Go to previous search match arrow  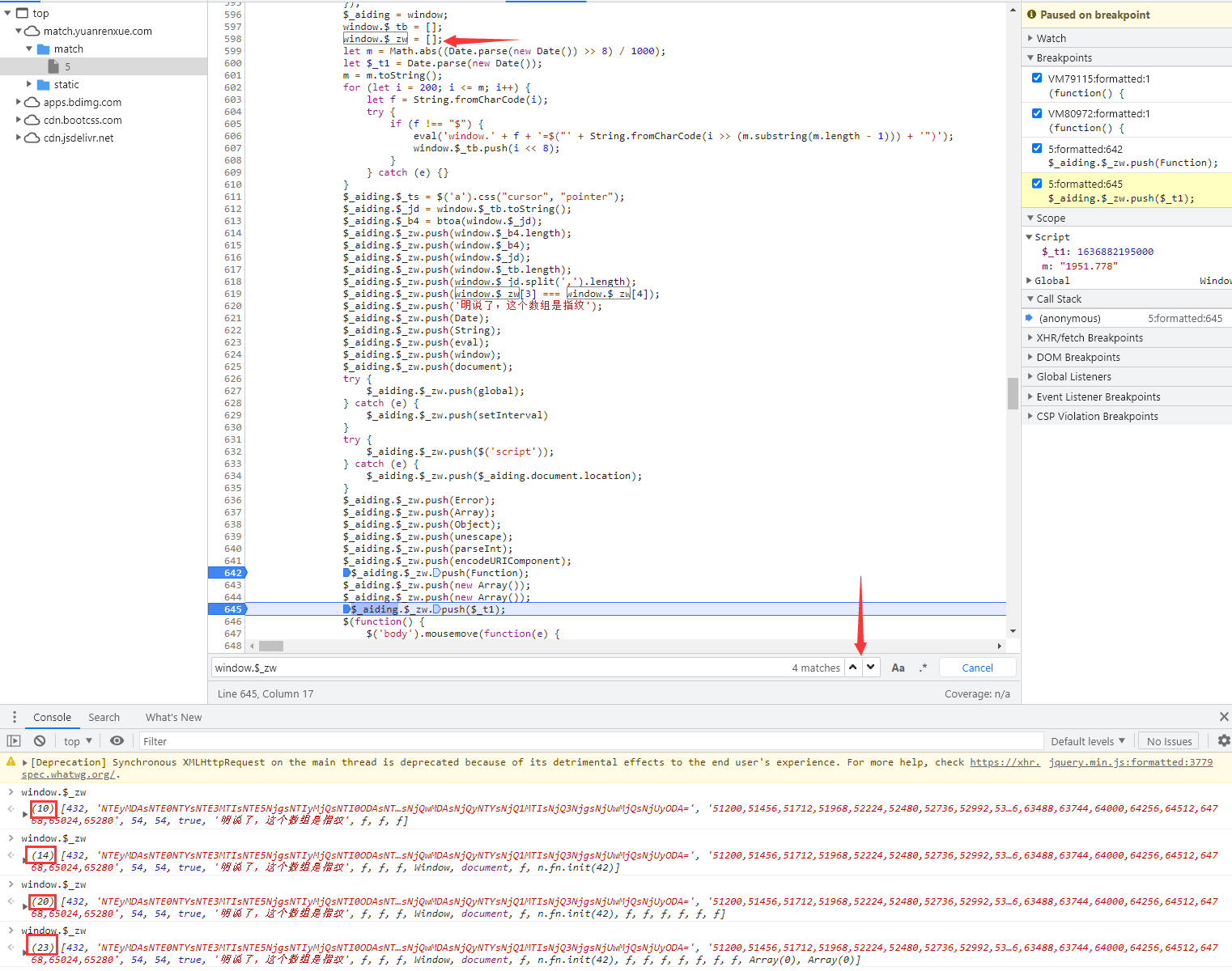[x=853, y=668]
